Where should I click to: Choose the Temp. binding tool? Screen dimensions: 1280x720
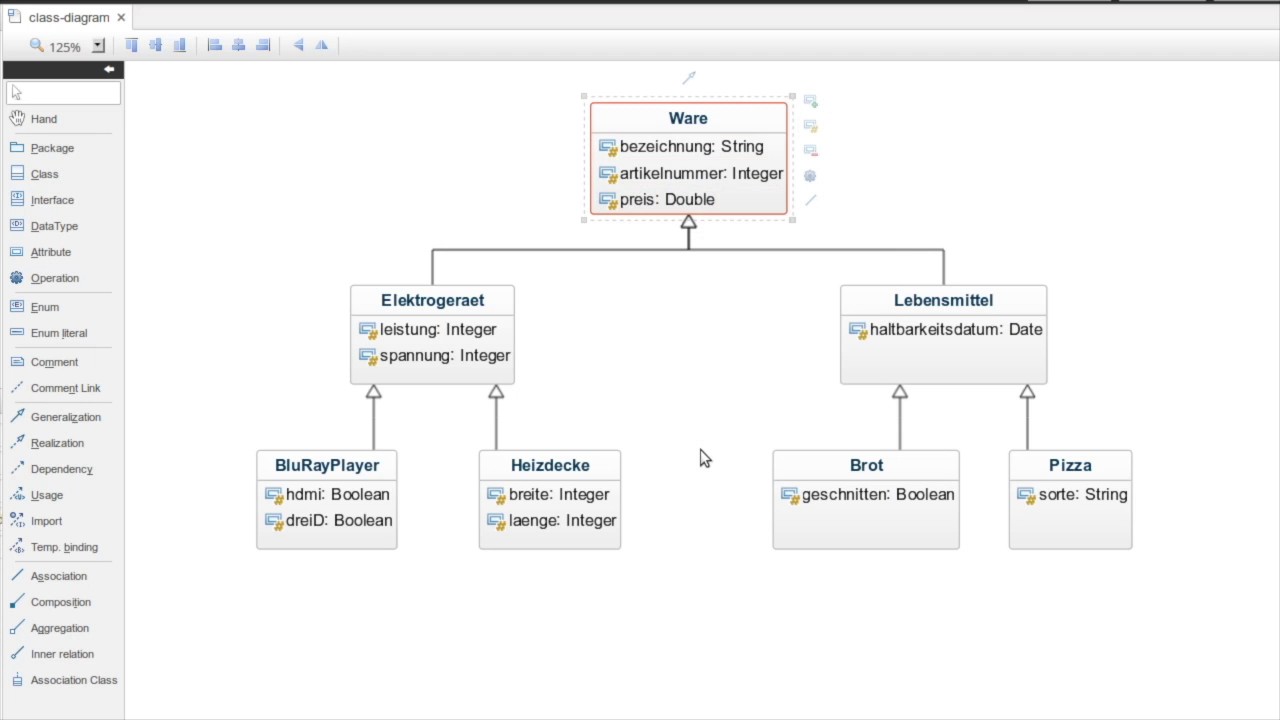click(x=54, y=547)
